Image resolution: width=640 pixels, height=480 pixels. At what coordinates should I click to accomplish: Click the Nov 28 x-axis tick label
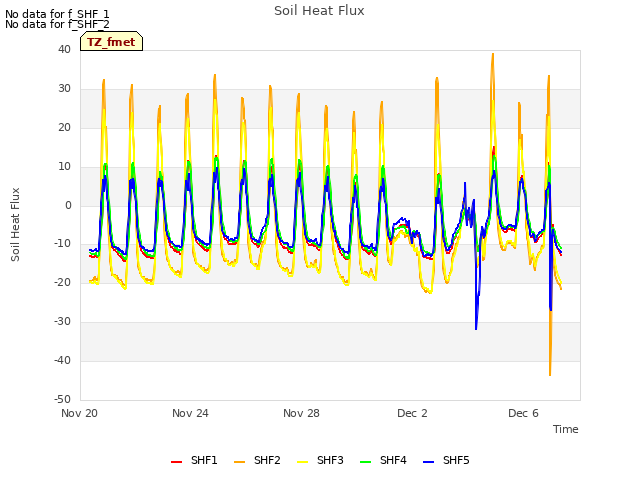(301, 413)
